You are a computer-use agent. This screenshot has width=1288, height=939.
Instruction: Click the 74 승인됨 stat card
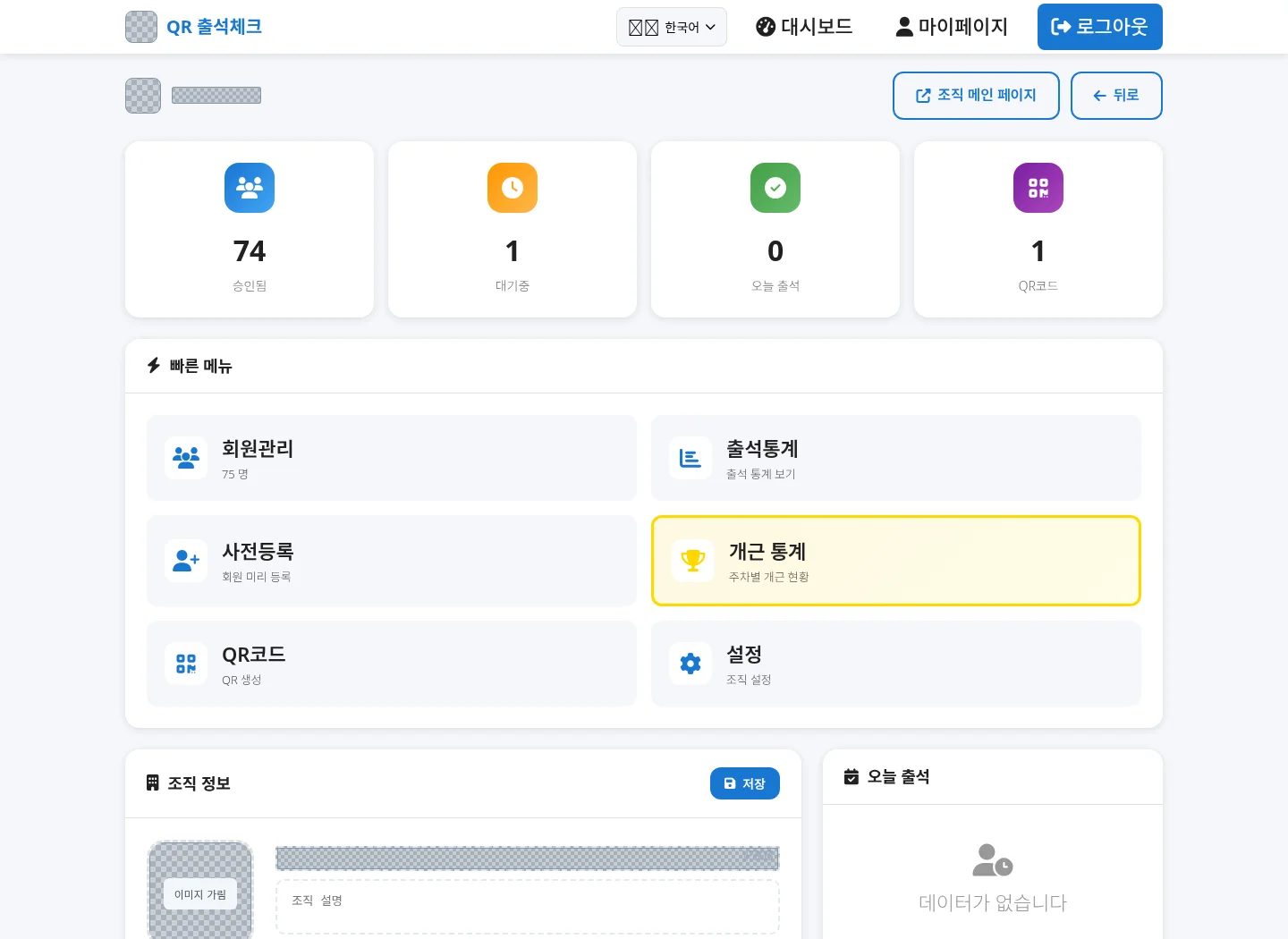(x=250, y=229)
